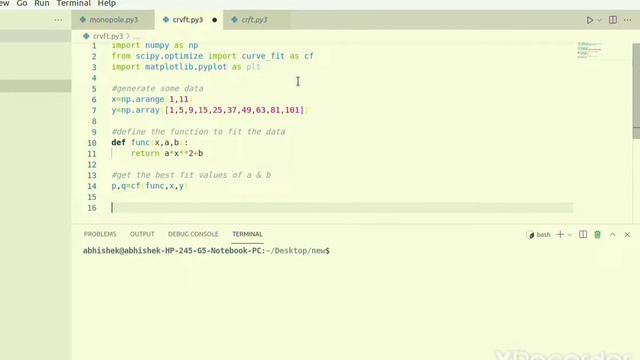Screen dimensions: 640x360
Task: Click the empty line 16 in editor
Action: click(x=342, y=208)
